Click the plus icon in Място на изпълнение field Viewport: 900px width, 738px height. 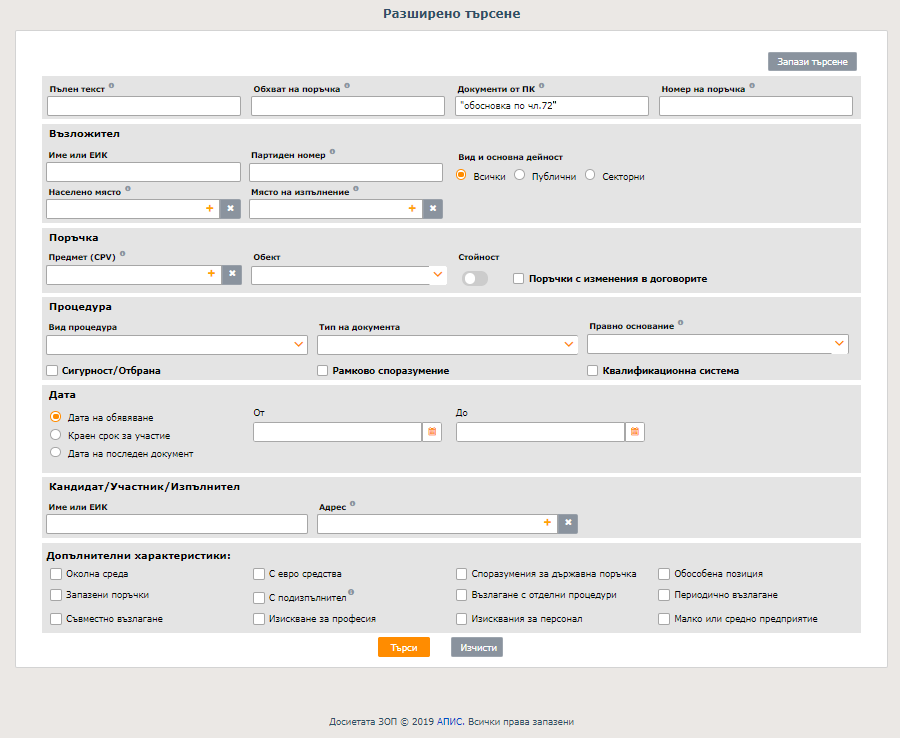tap(412, 208)
